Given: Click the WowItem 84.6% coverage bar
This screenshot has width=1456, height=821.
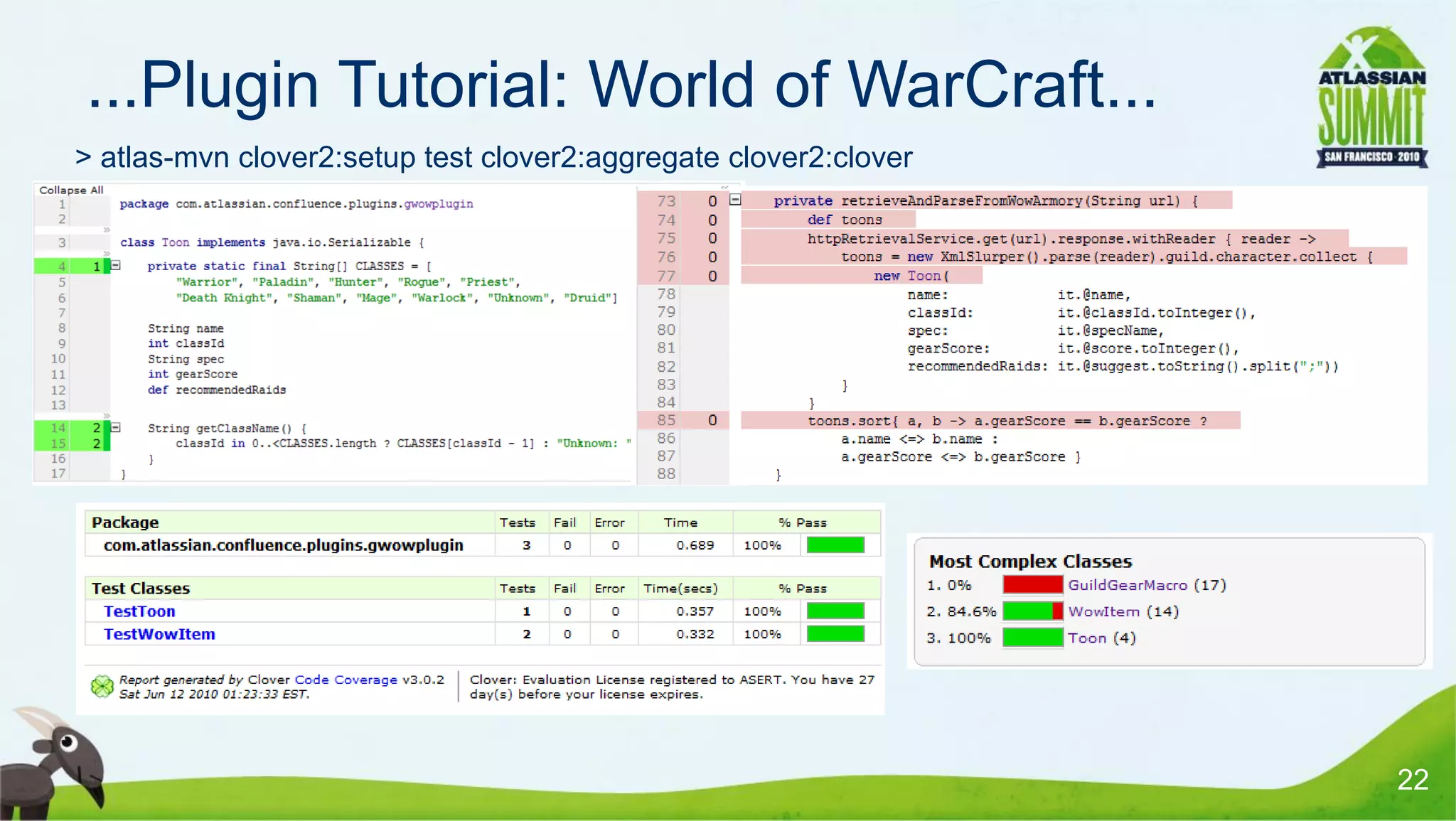Looking at the screenshot, I should point(1032,611).
